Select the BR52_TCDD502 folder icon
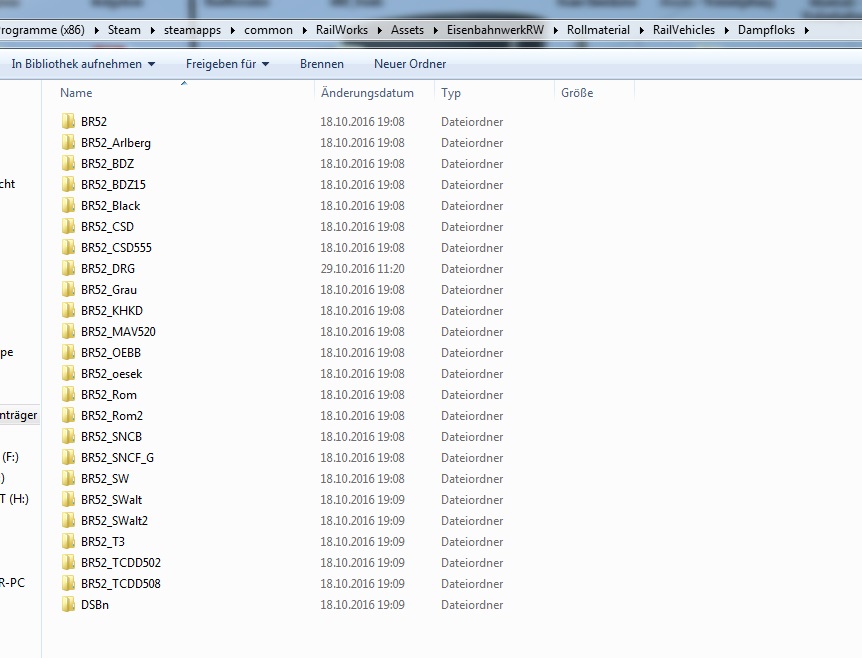The image size is (862, 658). click(x=68, y=562)
